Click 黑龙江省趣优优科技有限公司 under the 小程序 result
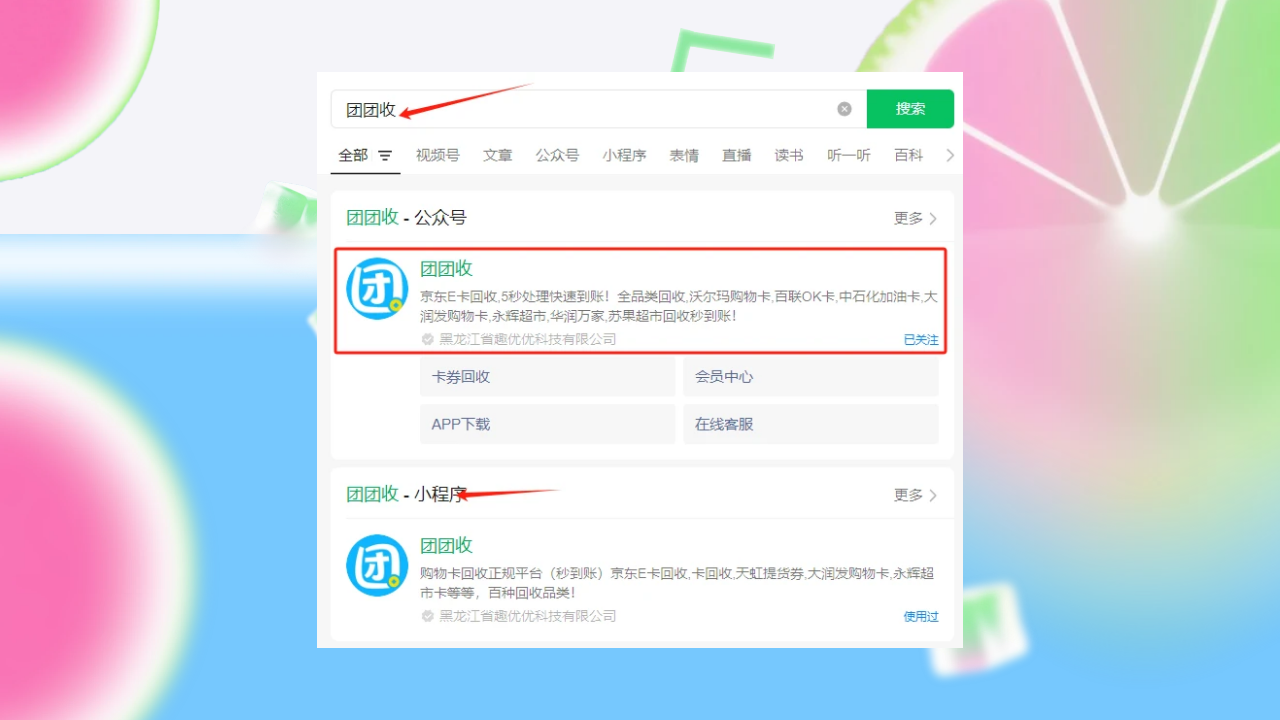Viewport: 1280px width, 720px height. (528, 616)
